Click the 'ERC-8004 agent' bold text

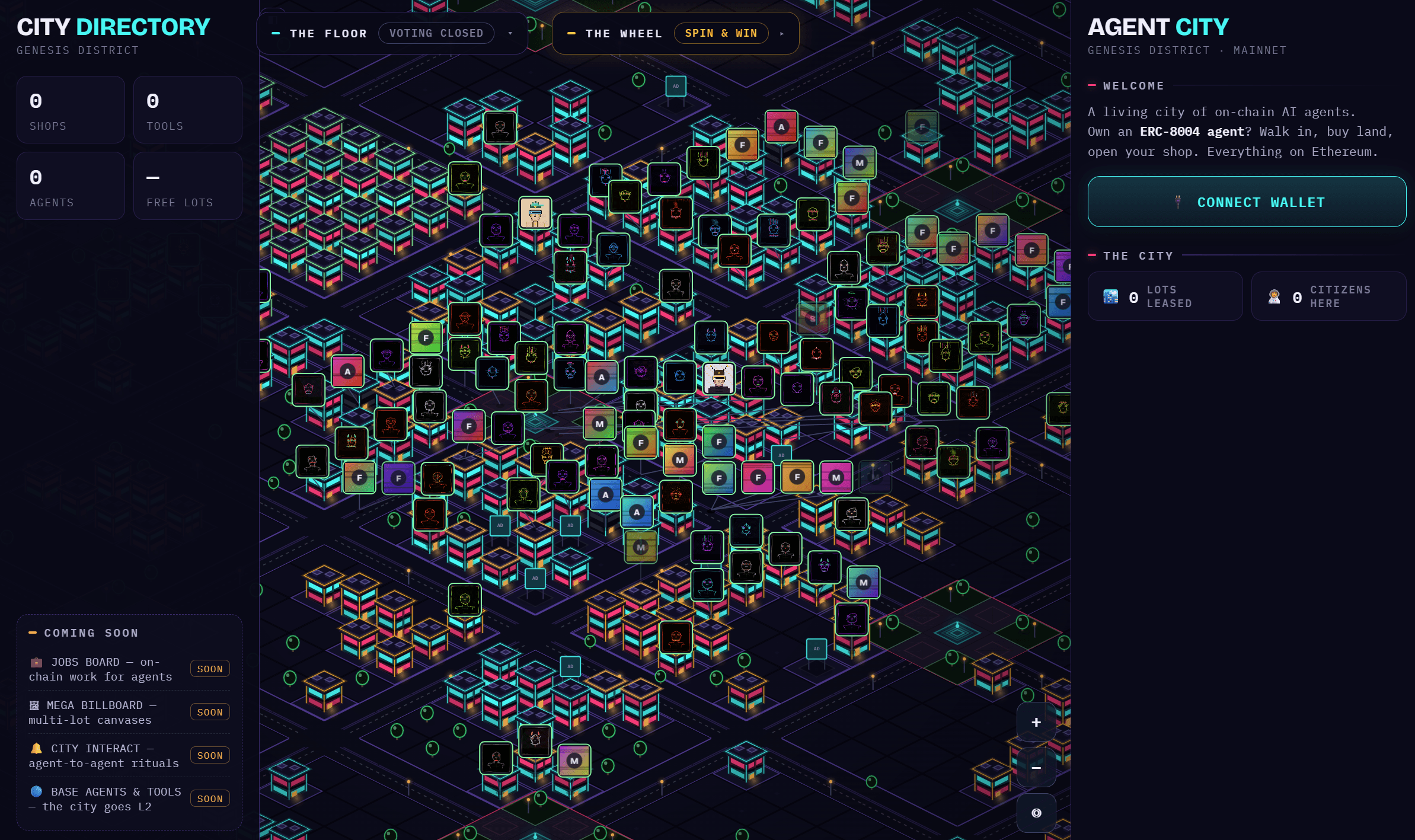pos(1192,132)
